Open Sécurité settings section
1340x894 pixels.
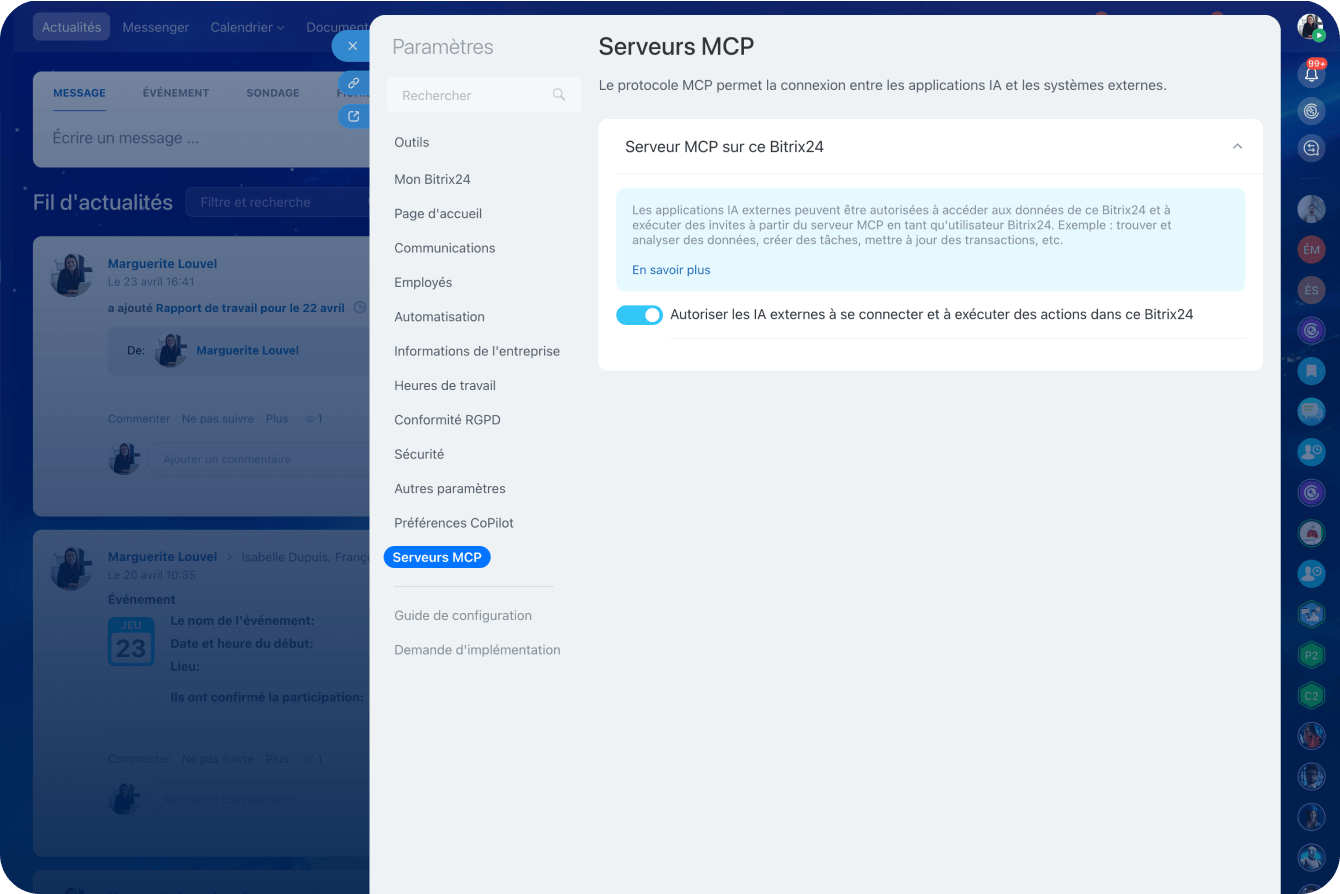[419, 454]
